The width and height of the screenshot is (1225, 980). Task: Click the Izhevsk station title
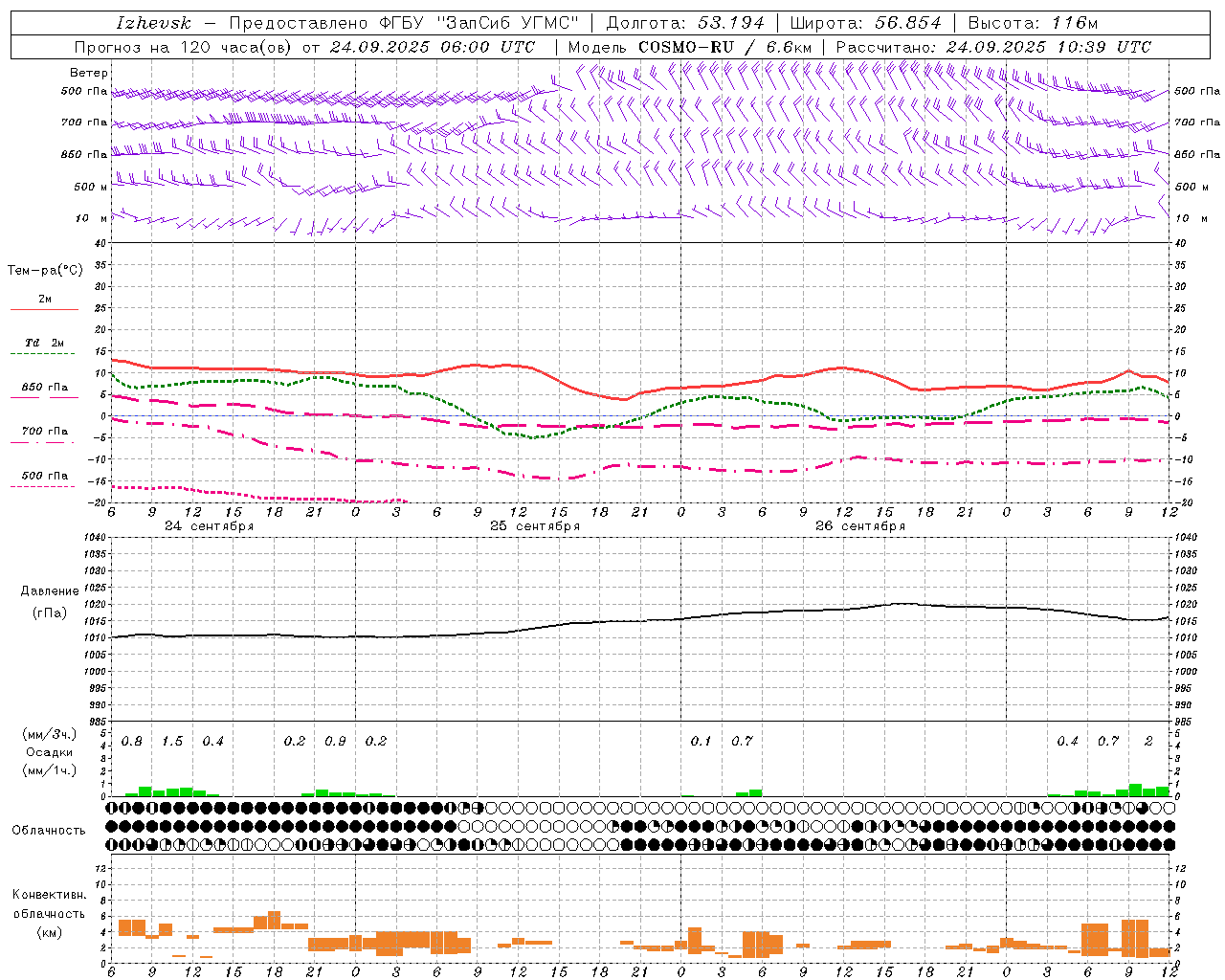(x=154, y=23)
